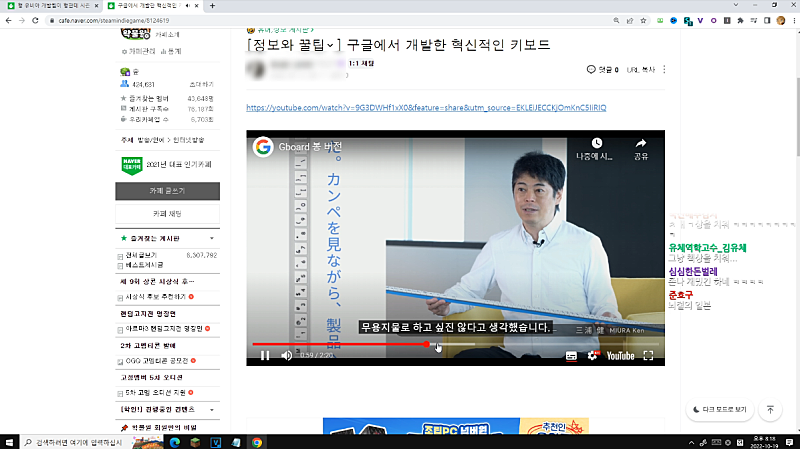This screenshot has width=800, height=449.
Task: Click the purple V extension icon
Action: [x=701, y=20]
